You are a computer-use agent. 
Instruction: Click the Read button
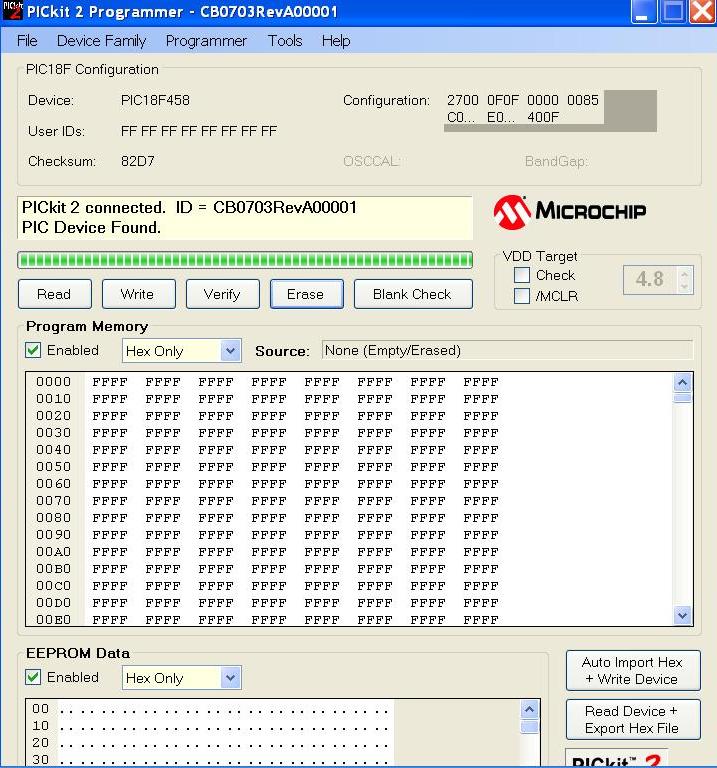tap(54, 294)
